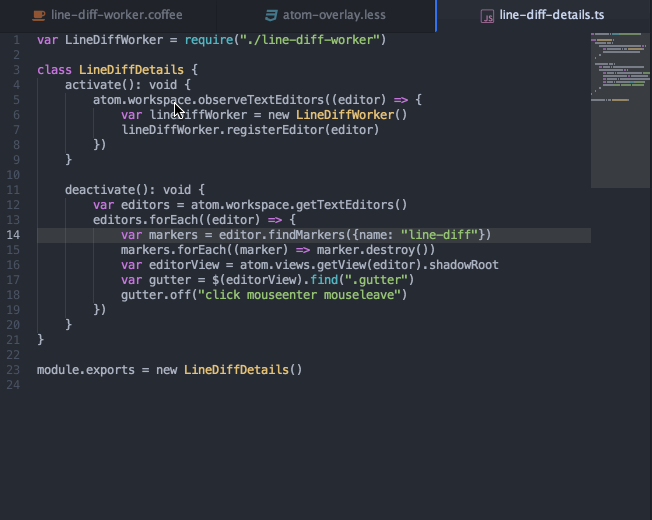Click 'observeTextEditors' on line 5

(261, 100)
